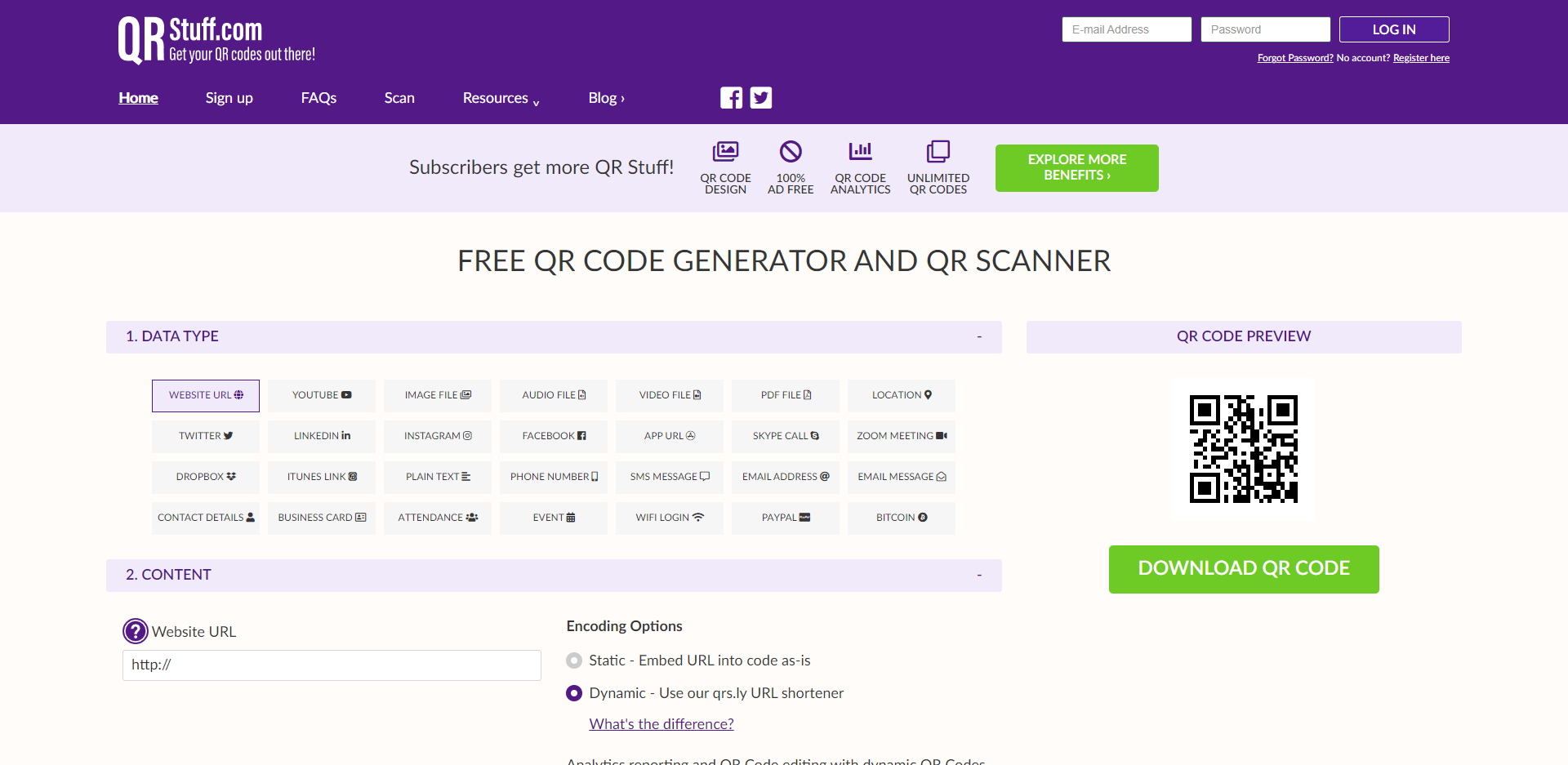
Task: Select the Dynamic encoding option
Action: [x=574, y=693]
